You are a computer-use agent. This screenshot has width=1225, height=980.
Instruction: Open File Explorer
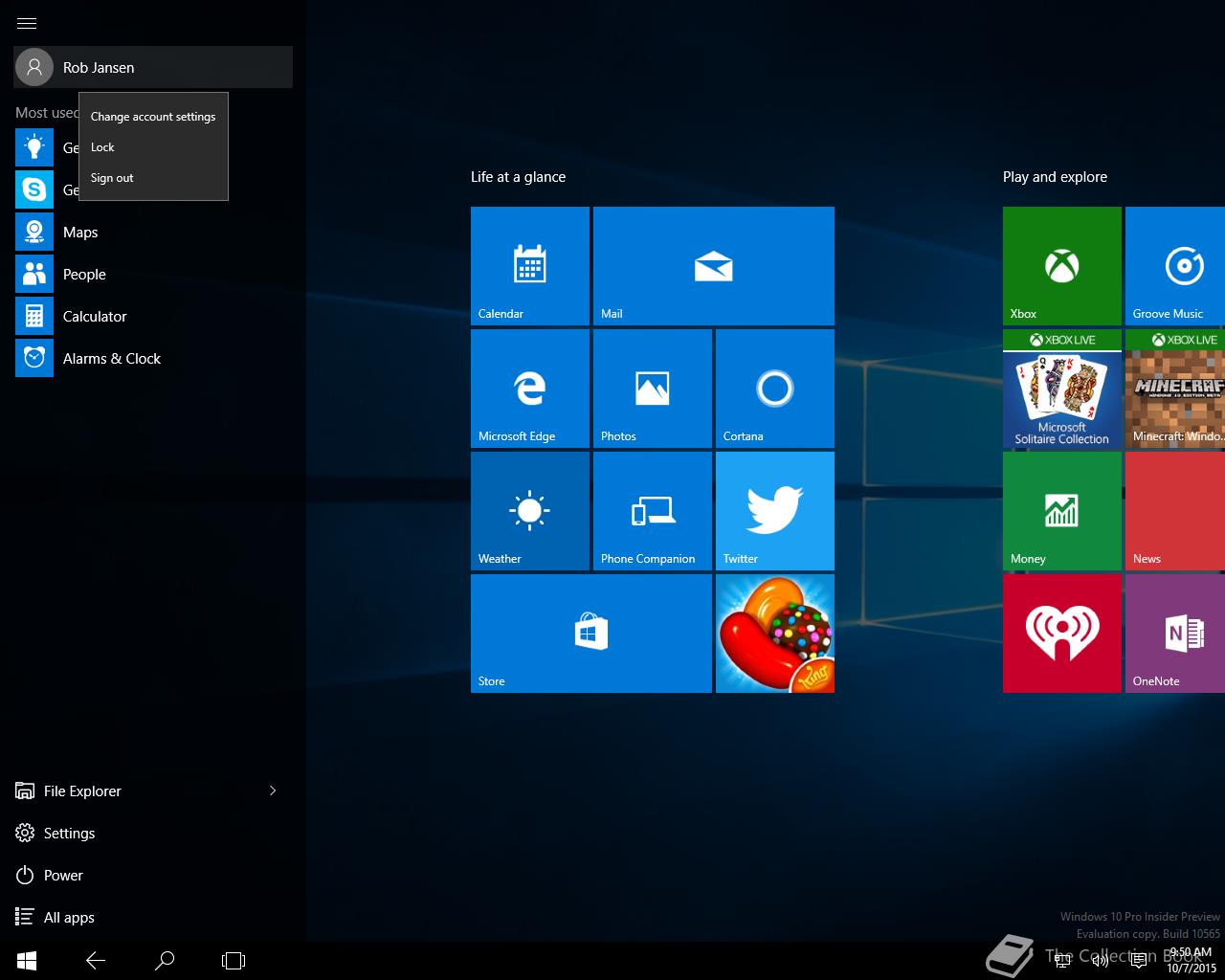[134, 791]
